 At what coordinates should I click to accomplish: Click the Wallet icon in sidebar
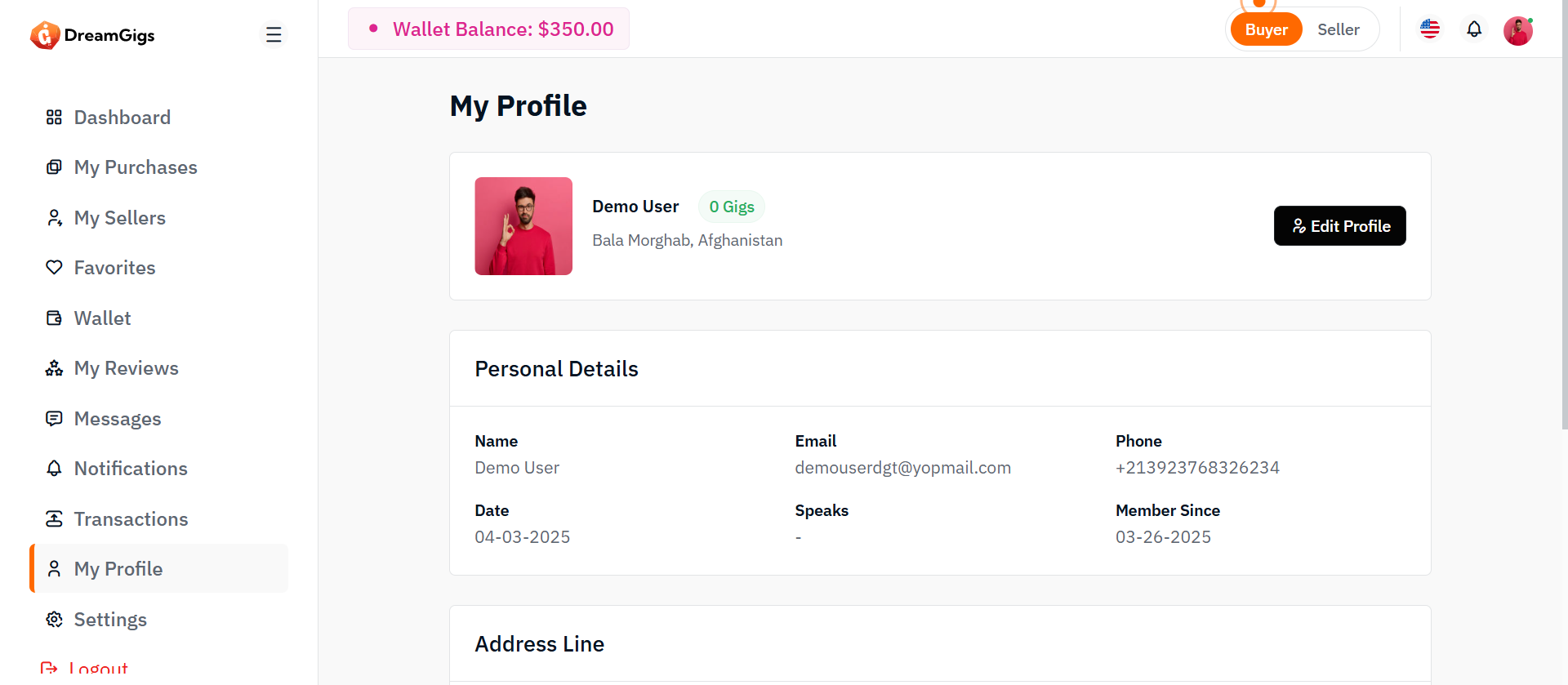(x=54, y=318)
